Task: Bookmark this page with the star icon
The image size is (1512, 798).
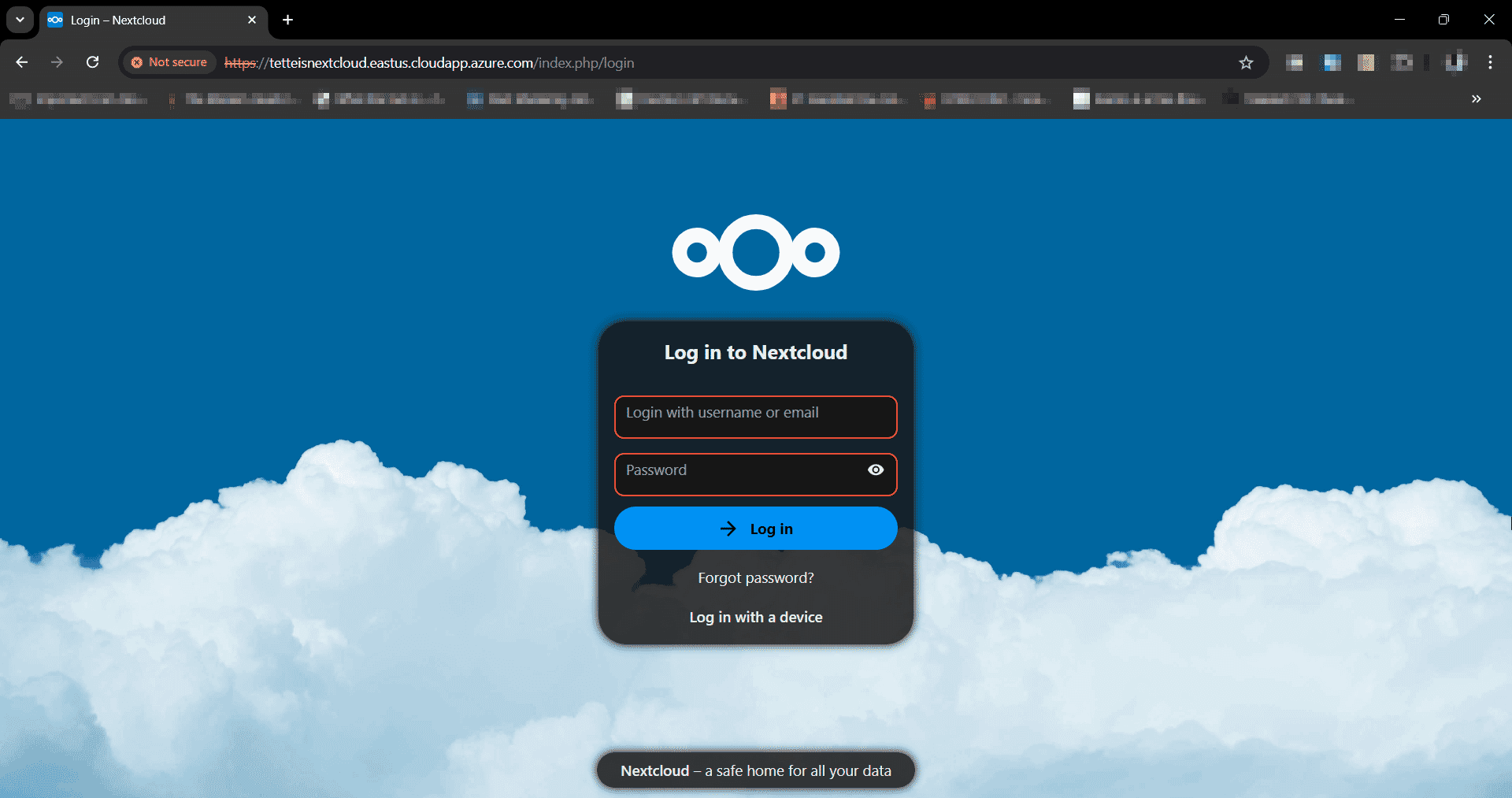Action: tap(1246, 62)
